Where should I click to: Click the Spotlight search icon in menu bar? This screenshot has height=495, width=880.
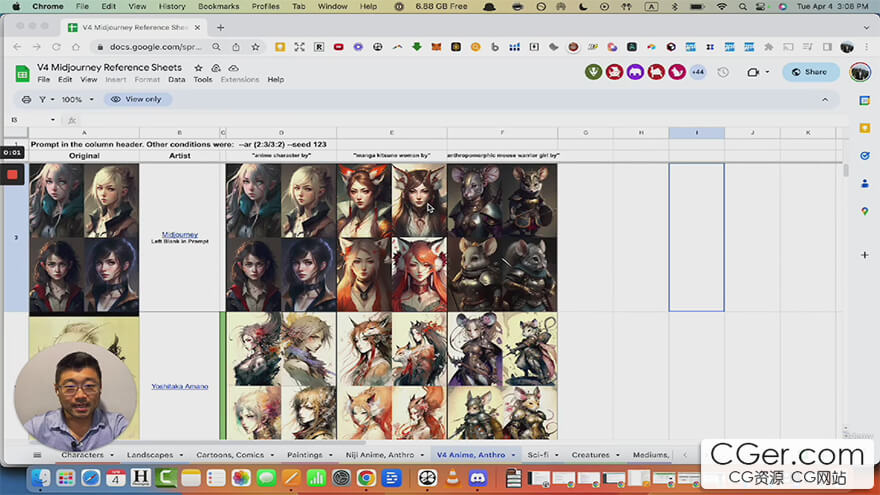742,7
